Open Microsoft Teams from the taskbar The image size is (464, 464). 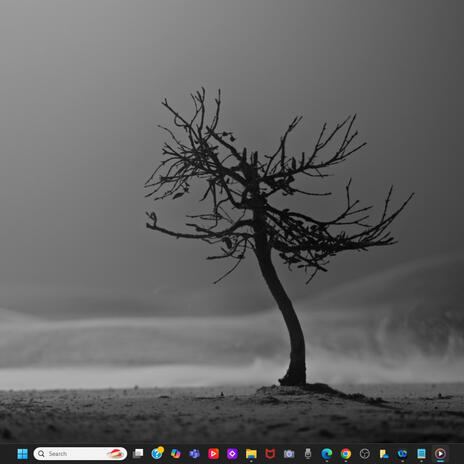click(195, 454)
